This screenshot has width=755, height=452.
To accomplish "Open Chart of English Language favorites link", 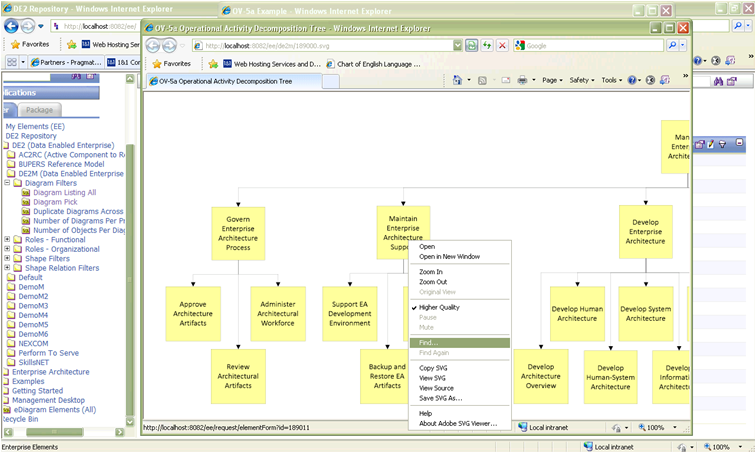I will [373, 64].
